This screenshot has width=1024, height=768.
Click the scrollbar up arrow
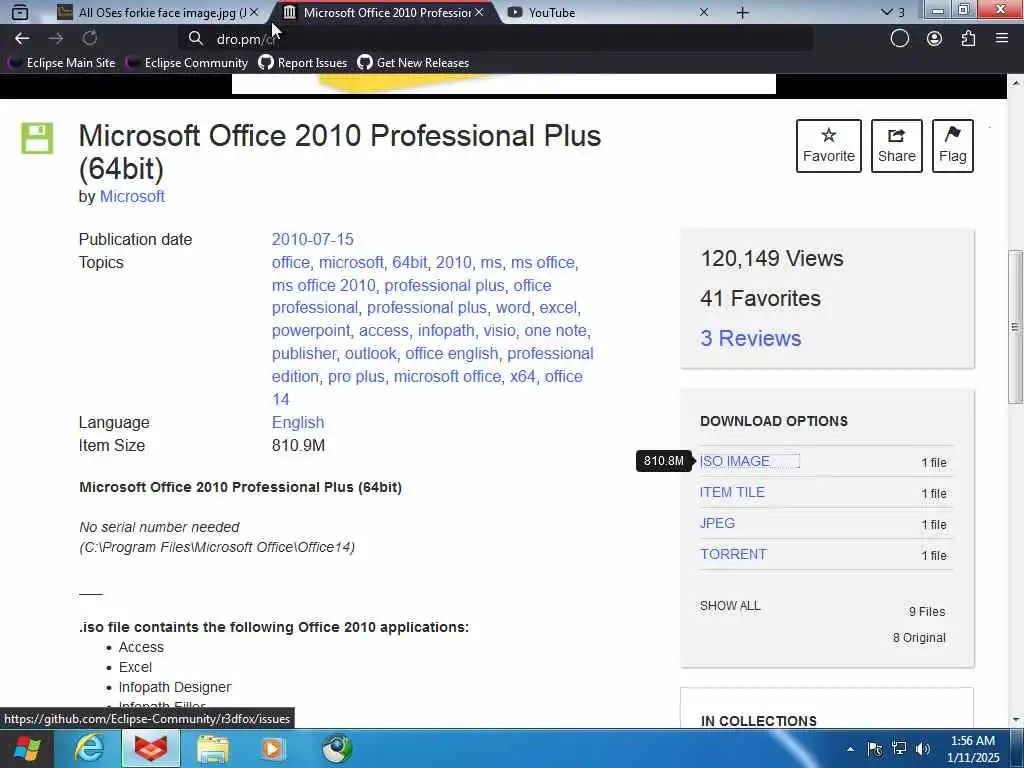tap(1015, 82)
